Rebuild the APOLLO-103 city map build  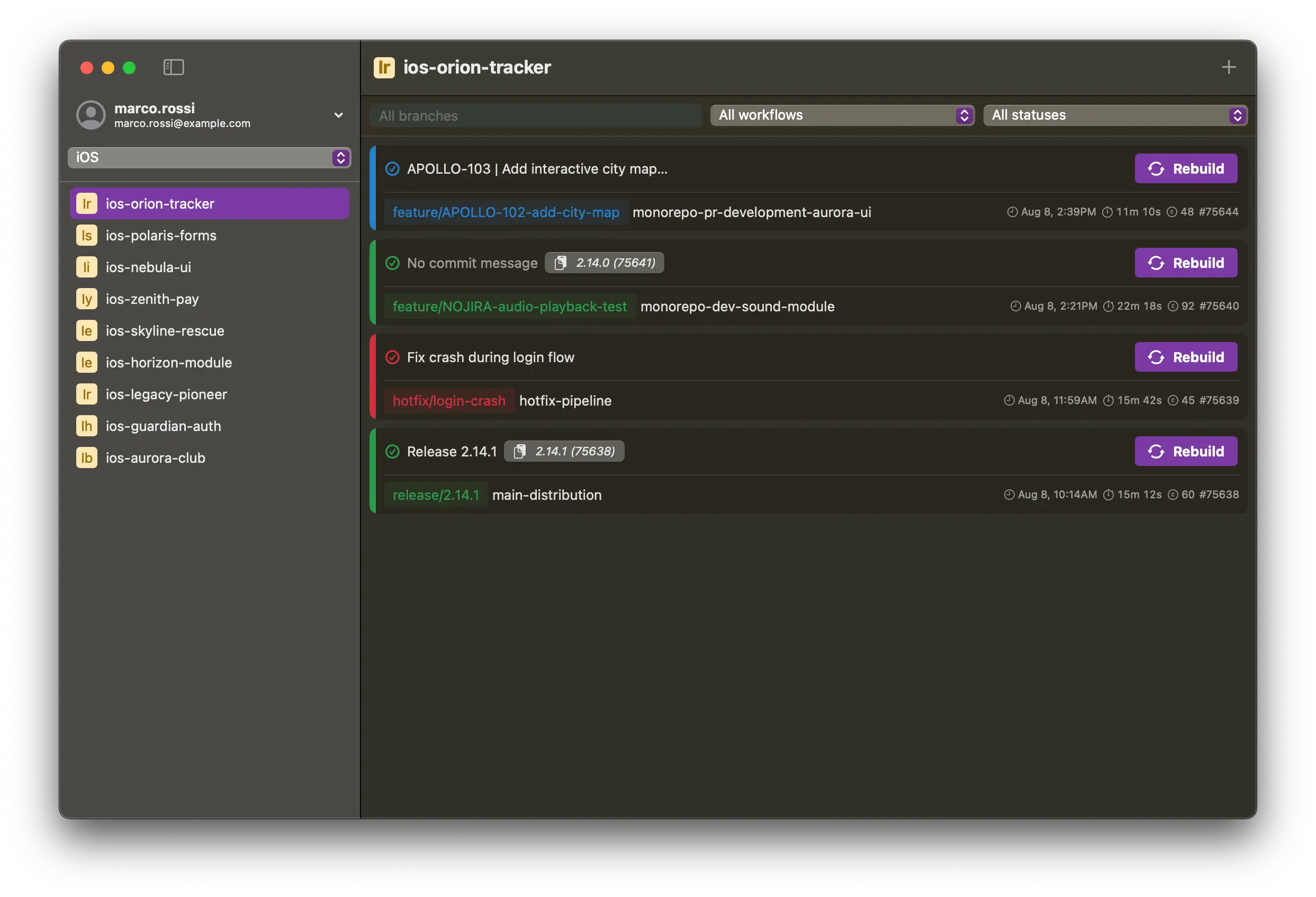pos(1186,169)
